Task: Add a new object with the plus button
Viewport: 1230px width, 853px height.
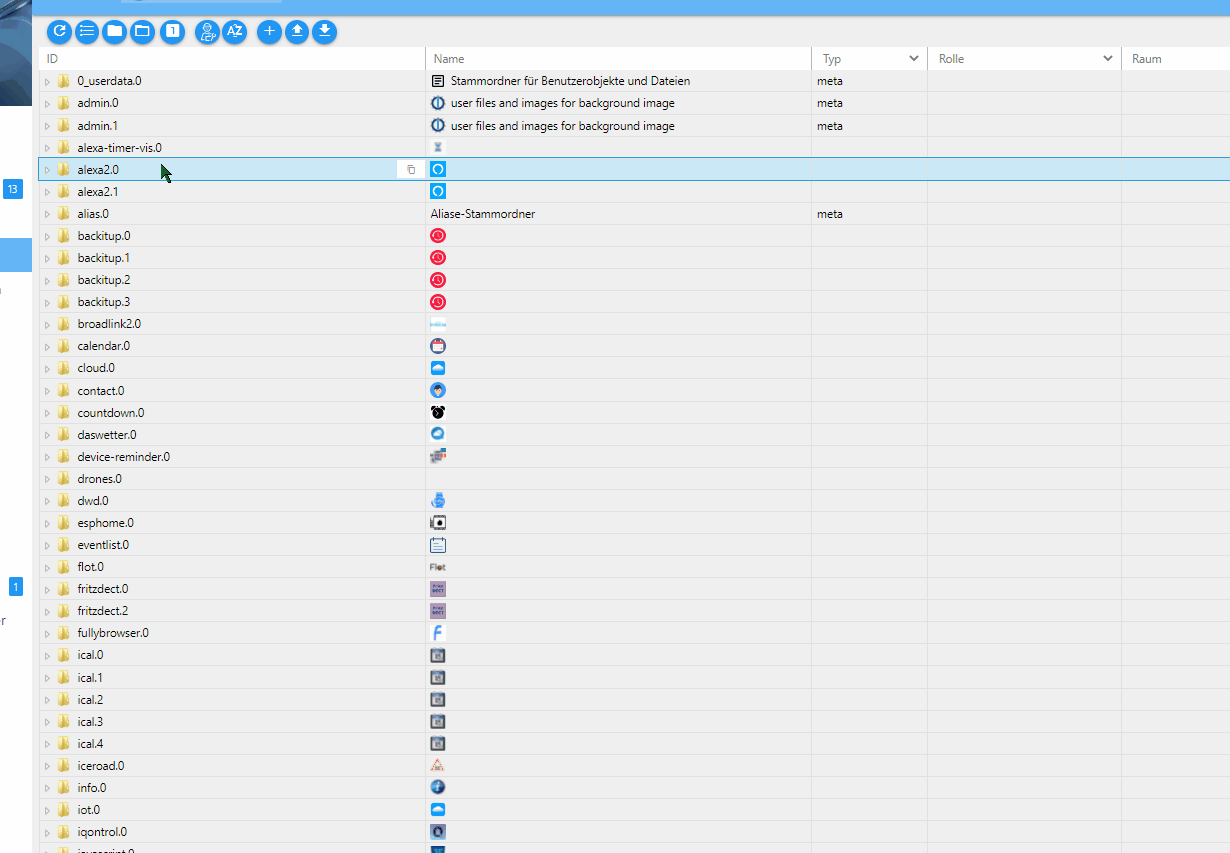Action: (269, 31)
